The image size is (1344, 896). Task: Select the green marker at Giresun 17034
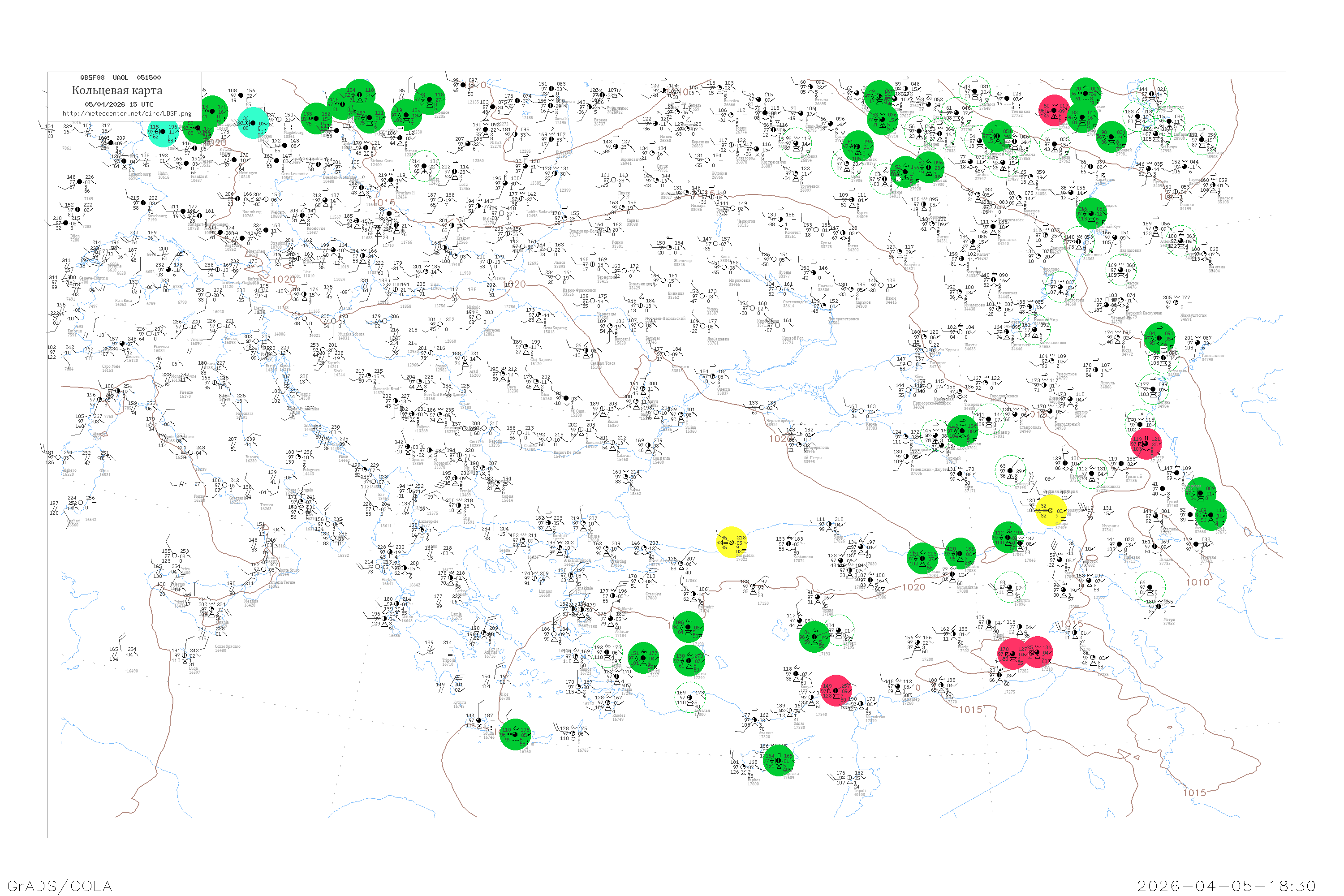coord(922,558)
